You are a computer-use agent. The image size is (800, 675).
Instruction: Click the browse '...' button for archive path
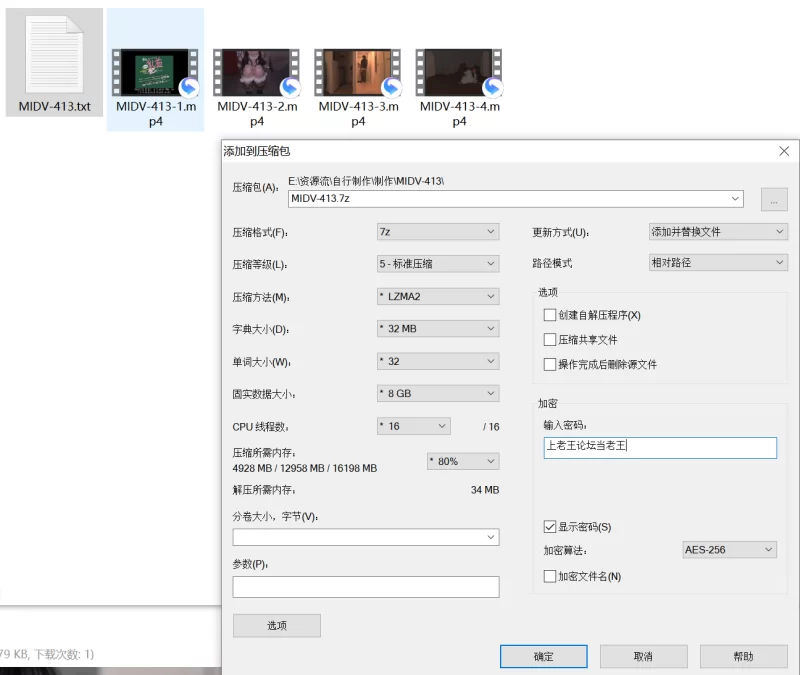(774, 199)
